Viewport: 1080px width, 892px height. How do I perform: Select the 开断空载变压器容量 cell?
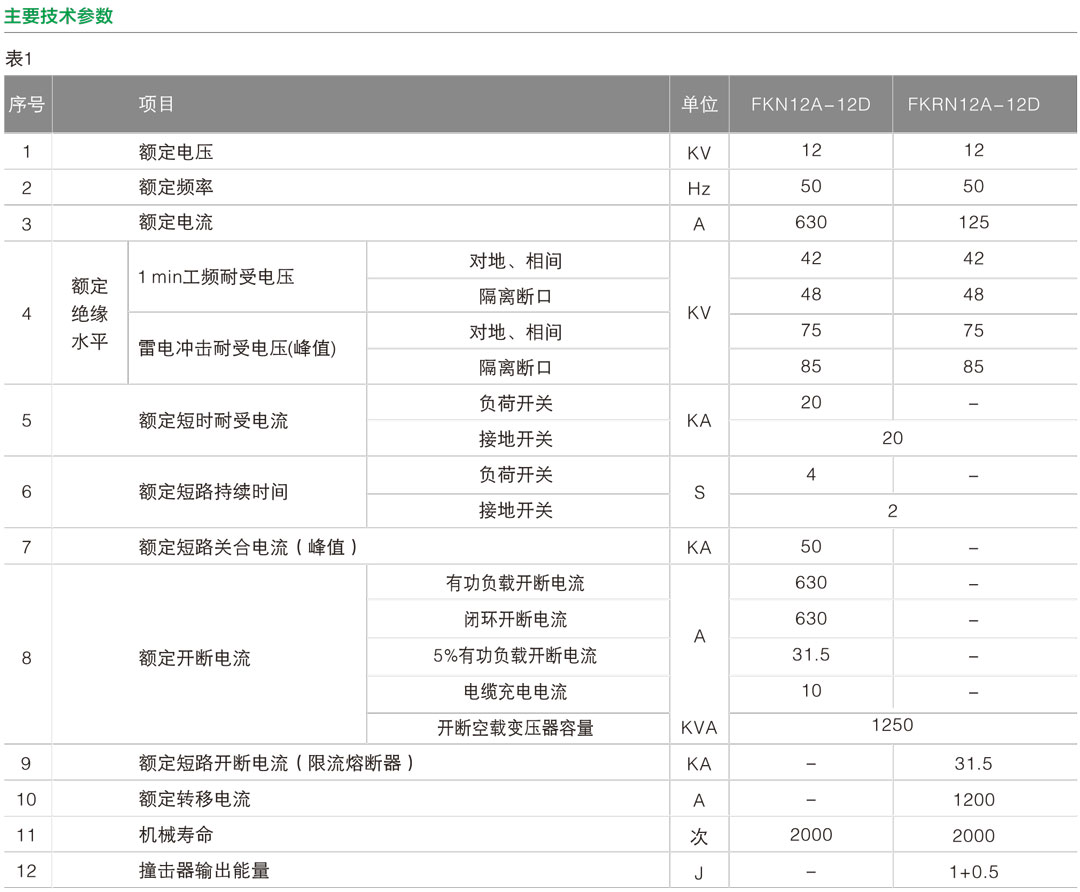(x=515, y=727)
